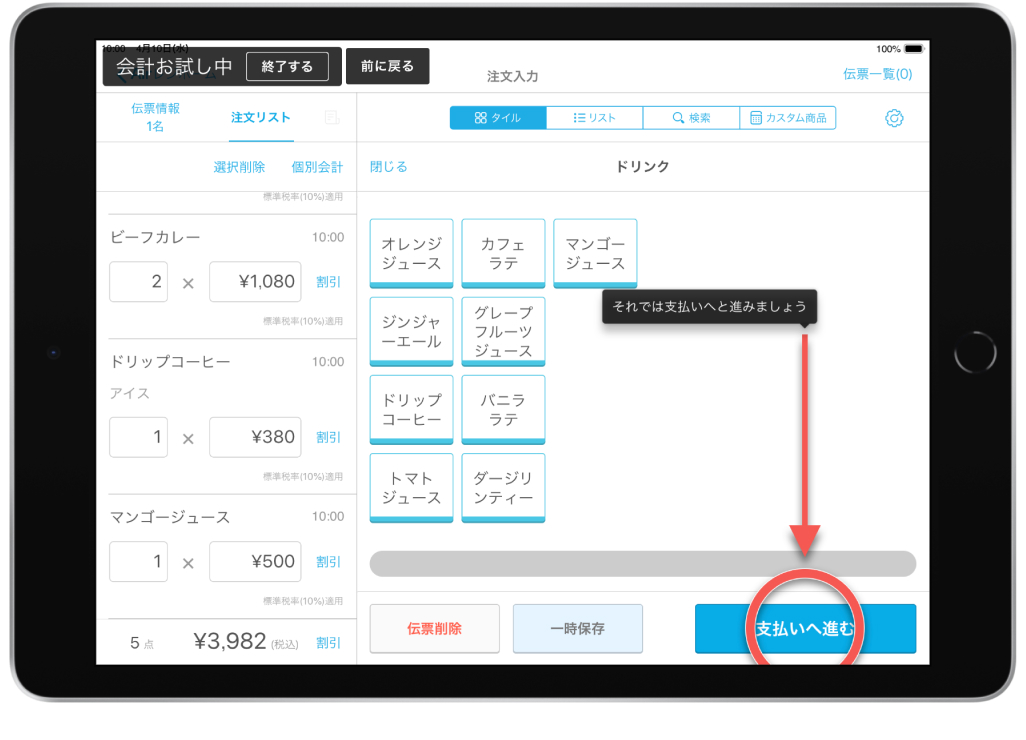Open the 伝票情報 tab
Screen dimensions: 1026x740
pos(155,117)
